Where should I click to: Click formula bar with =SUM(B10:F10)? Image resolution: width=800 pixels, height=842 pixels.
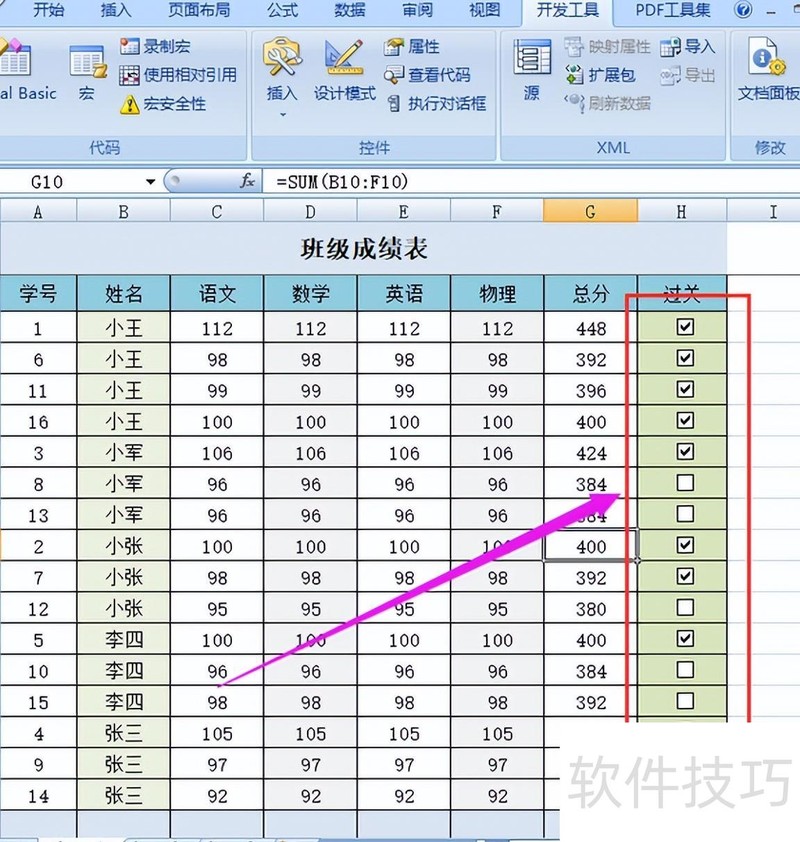pyautogui.click(x=532, y=182)
